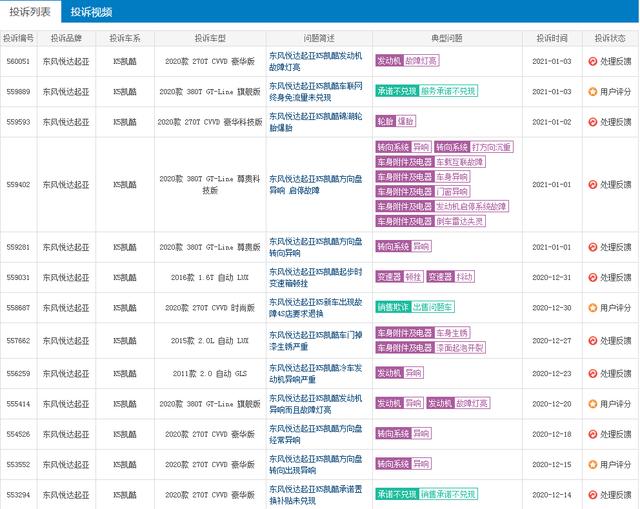The image size is (640, 509).
Task: Click status icon for complaint 553294
Action: click(x=593, y=494)
